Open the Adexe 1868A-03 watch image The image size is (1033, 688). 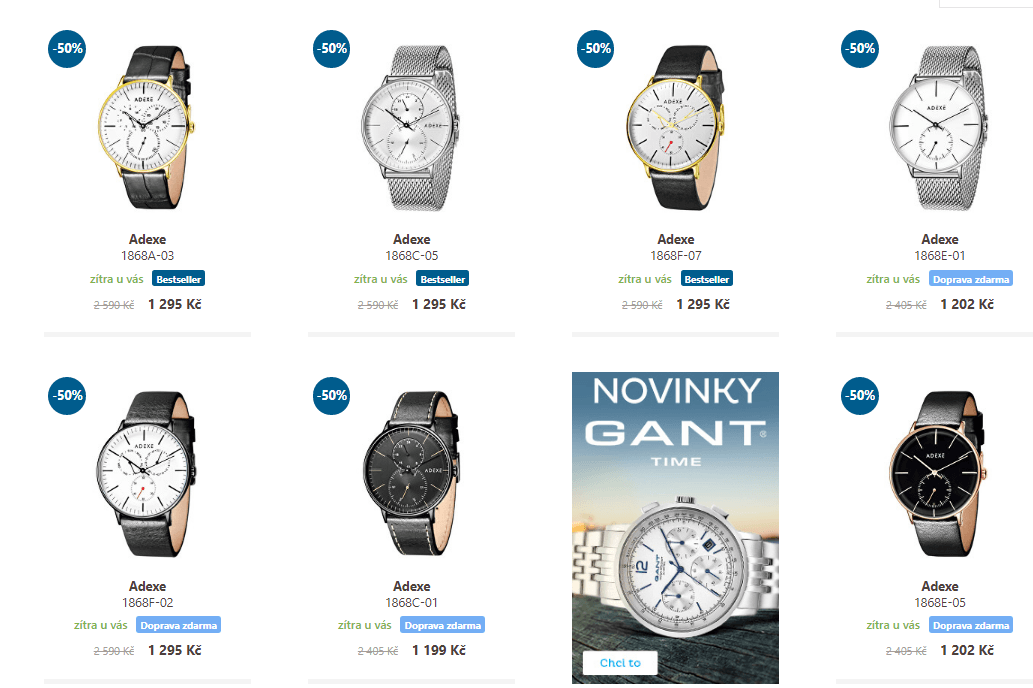pyautogui.click(x=147, y=127)
